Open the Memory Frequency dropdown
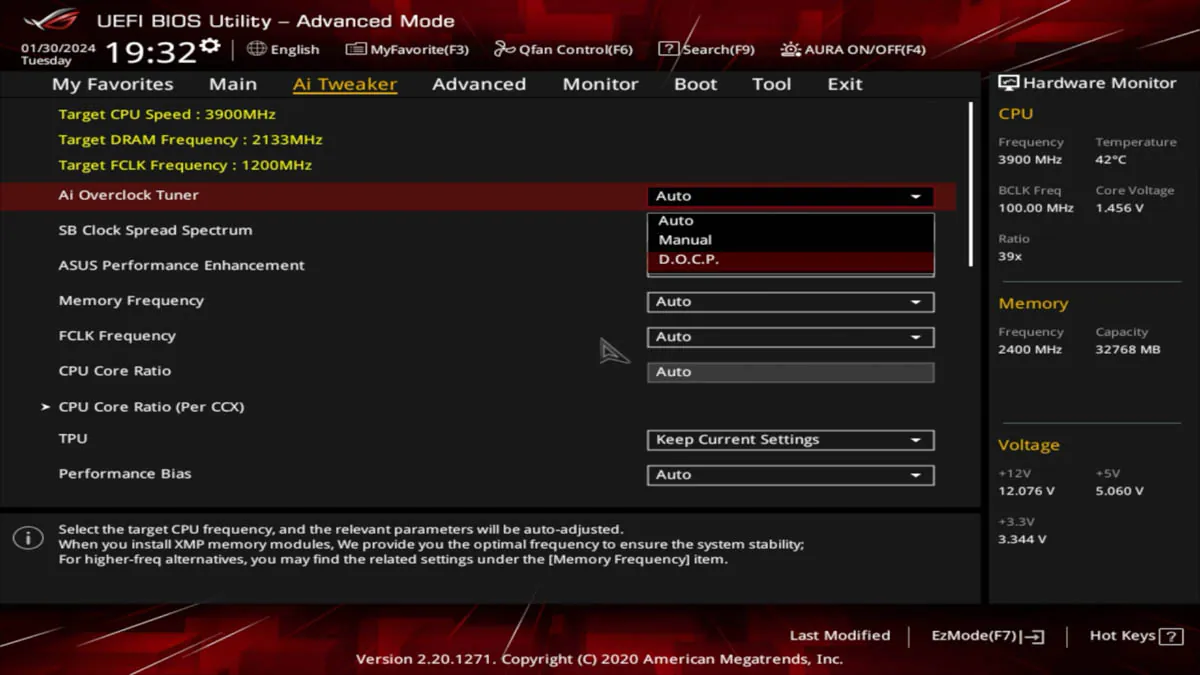 790,302
